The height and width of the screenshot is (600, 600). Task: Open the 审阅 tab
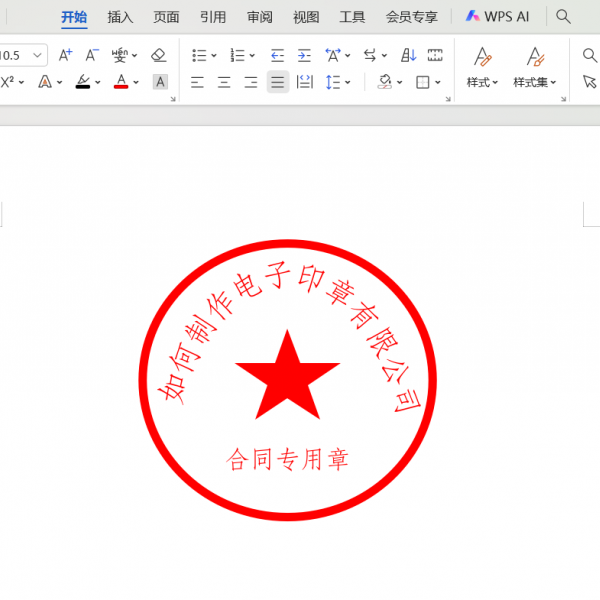click(x=260, y=17)
